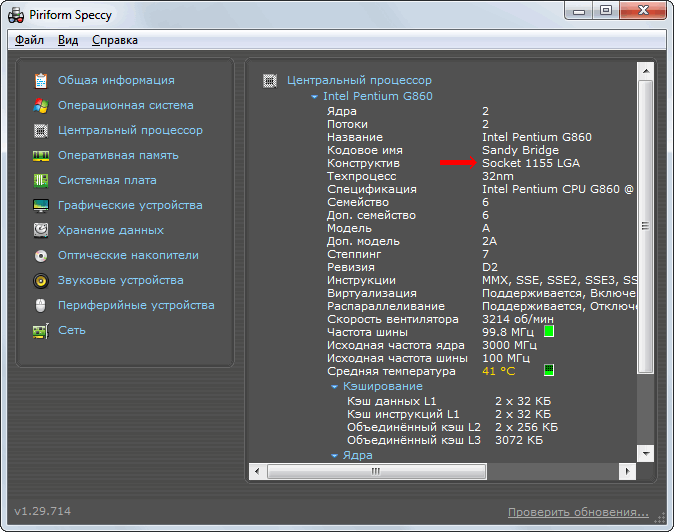
Task: Click the v1.29.714 version label
Action: 43,511
